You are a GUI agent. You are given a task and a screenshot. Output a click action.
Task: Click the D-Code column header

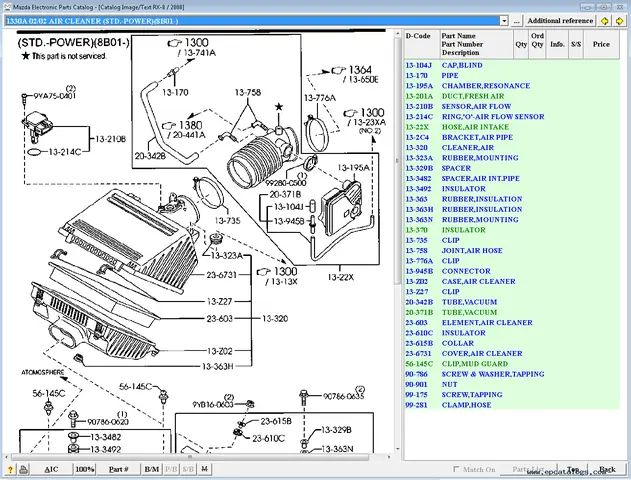click(x=418, y=35)
